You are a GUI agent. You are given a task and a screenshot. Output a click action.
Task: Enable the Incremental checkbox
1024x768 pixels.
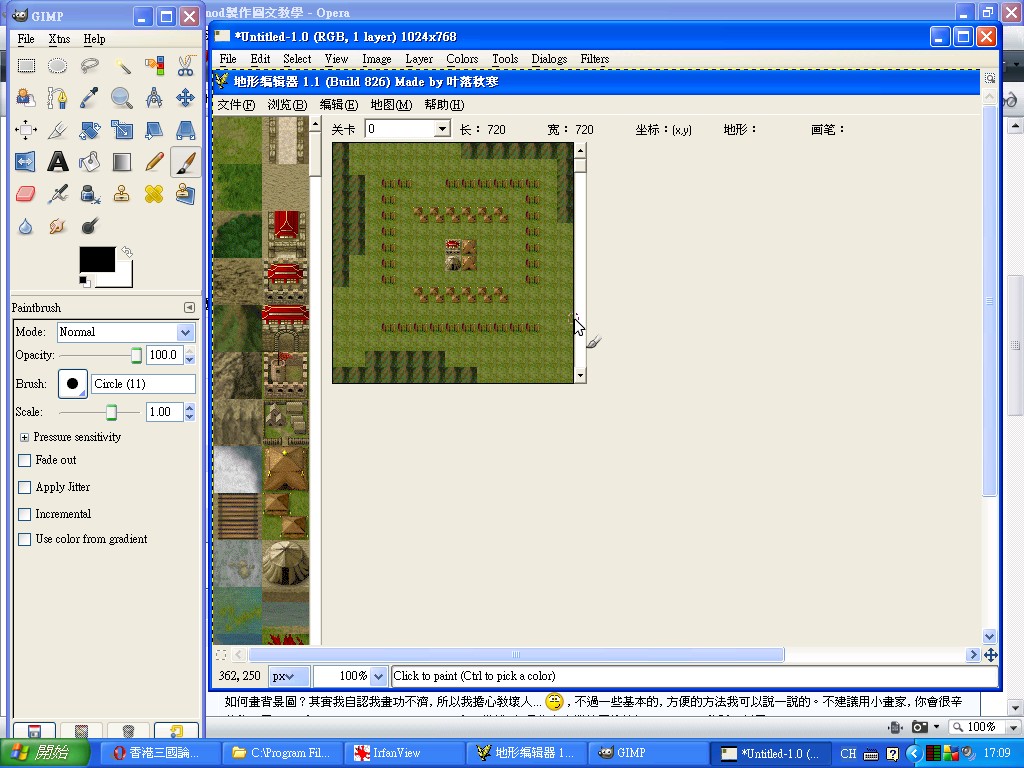pos(25,514)
